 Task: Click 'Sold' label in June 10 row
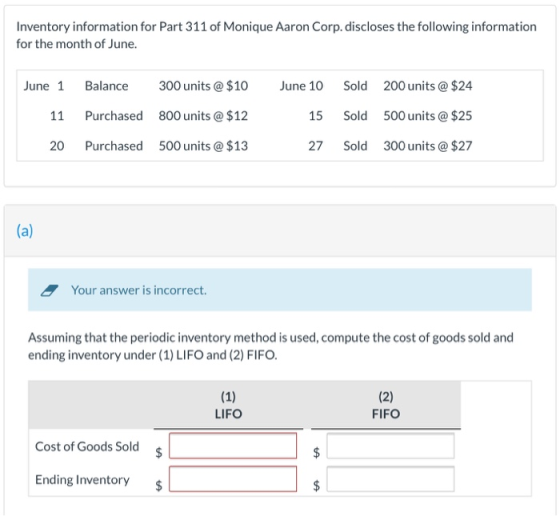pyautogui.click(x=355, y=86)
